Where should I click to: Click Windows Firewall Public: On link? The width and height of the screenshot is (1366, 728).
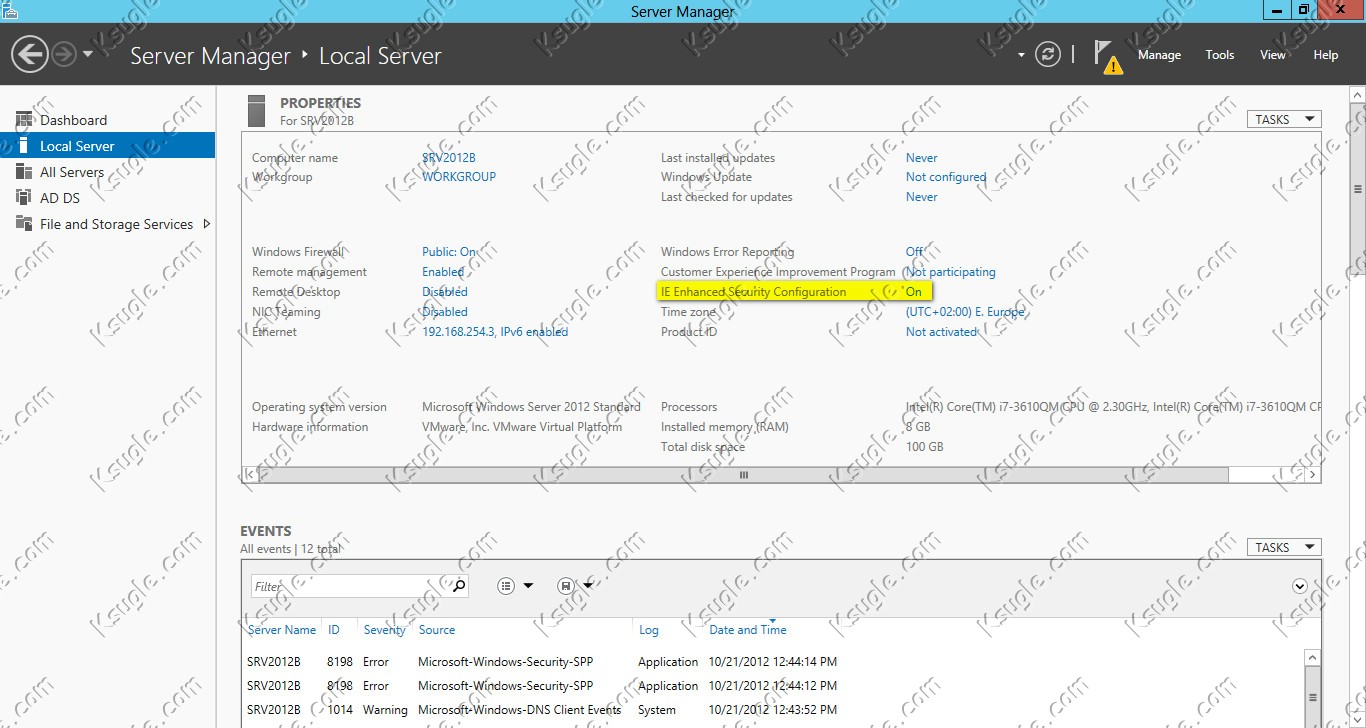pyautogui.click(x=449, y=252)
